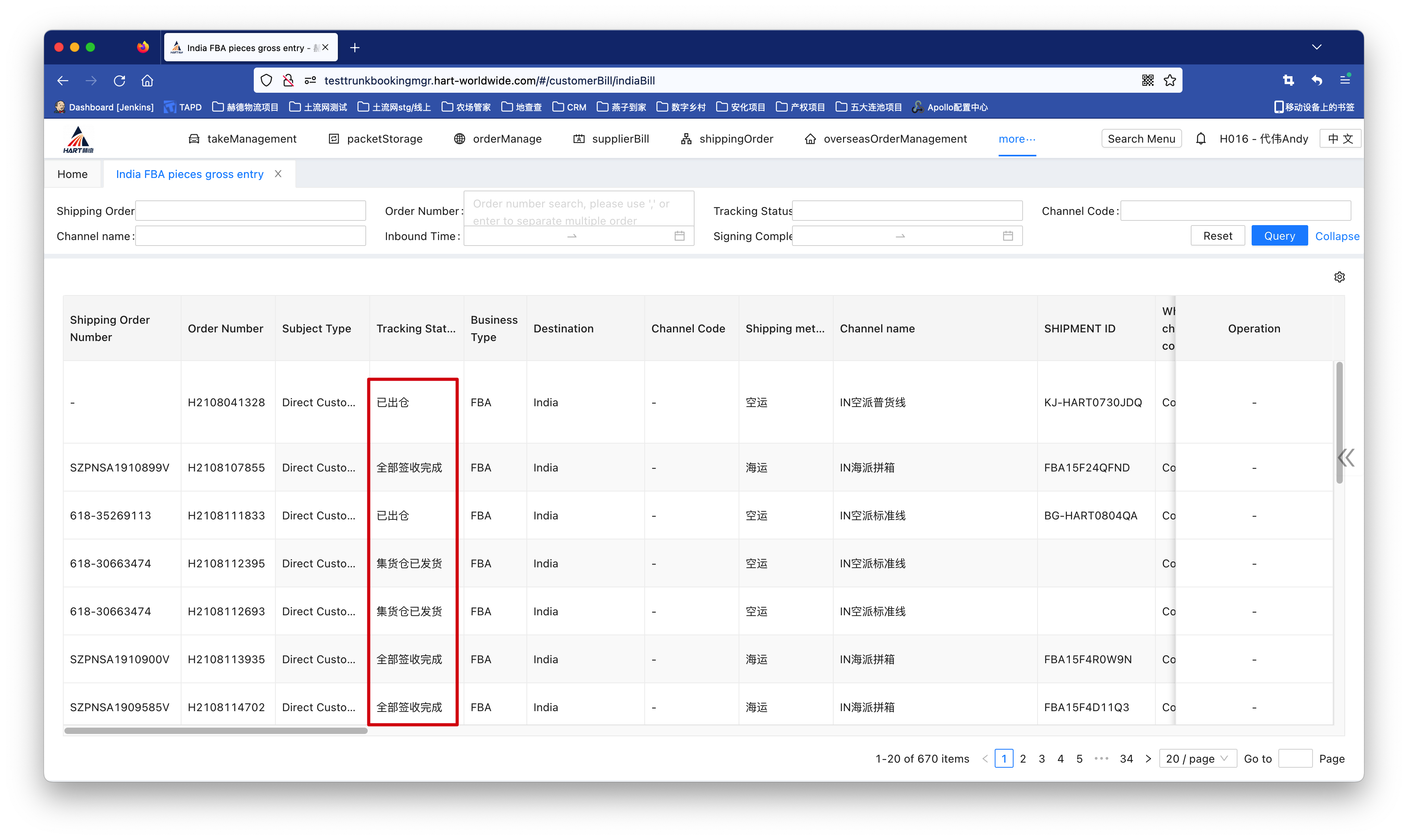1408x840 pixels.
Task: Click the table settings gear icon
Action: 1339,277
